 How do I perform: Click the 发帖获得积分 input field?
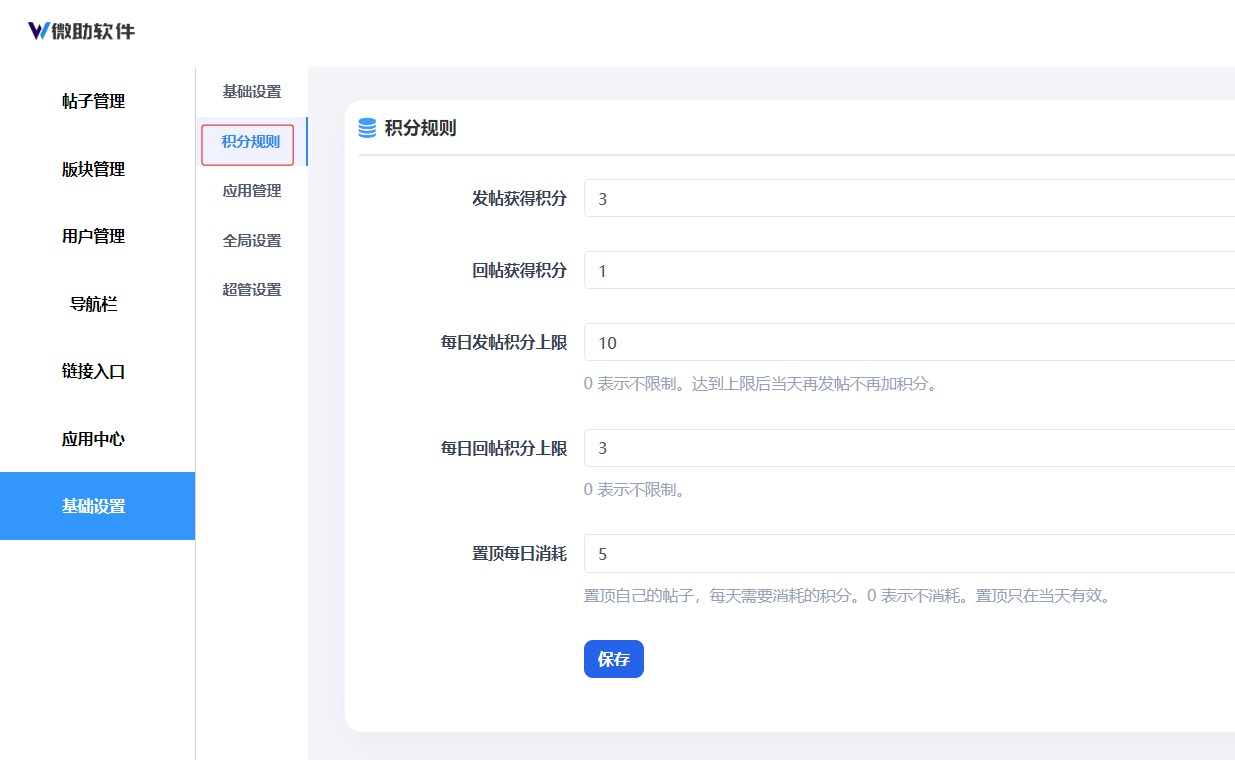tap(909, 198)
